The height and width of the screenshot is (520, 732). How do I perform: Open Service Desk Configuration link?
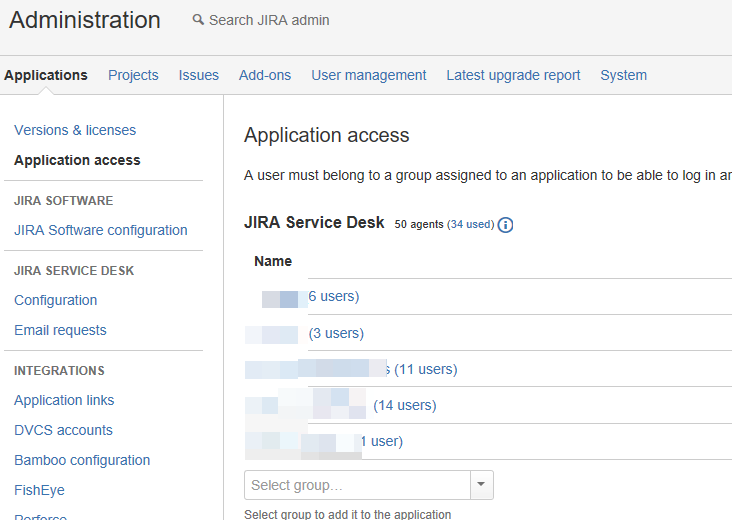(x=56, y=300)
